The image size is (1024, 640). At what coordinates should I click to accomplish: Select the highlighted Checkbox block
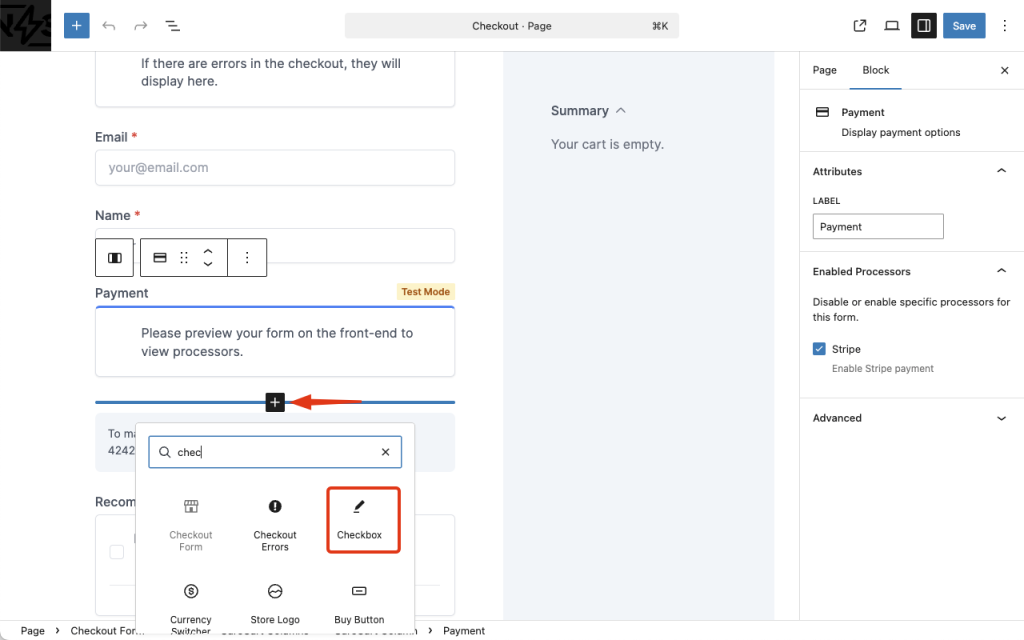coord(362,519)
